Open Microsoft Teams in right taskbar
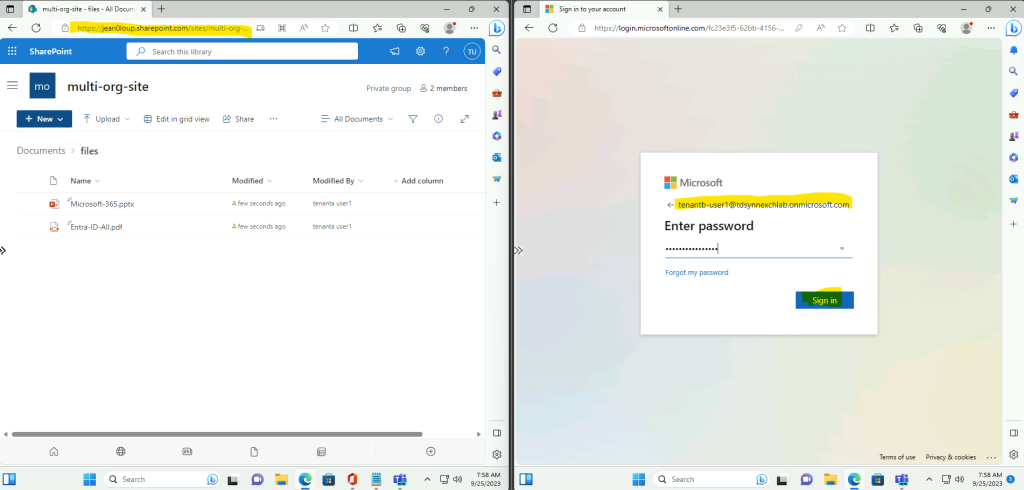1024x490 pixels. (x=901, y=479)
